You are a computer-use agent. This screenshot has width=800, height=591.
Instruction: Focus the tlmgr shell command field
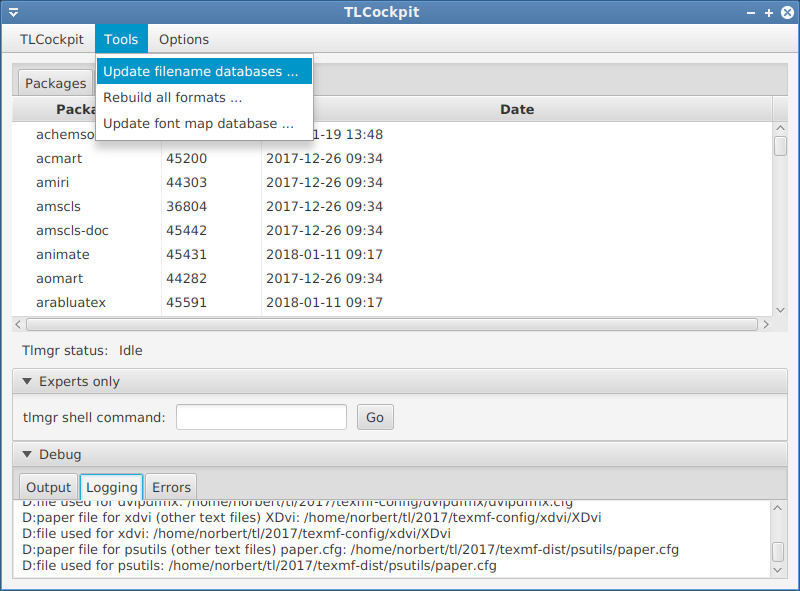[x=261, y=417]
